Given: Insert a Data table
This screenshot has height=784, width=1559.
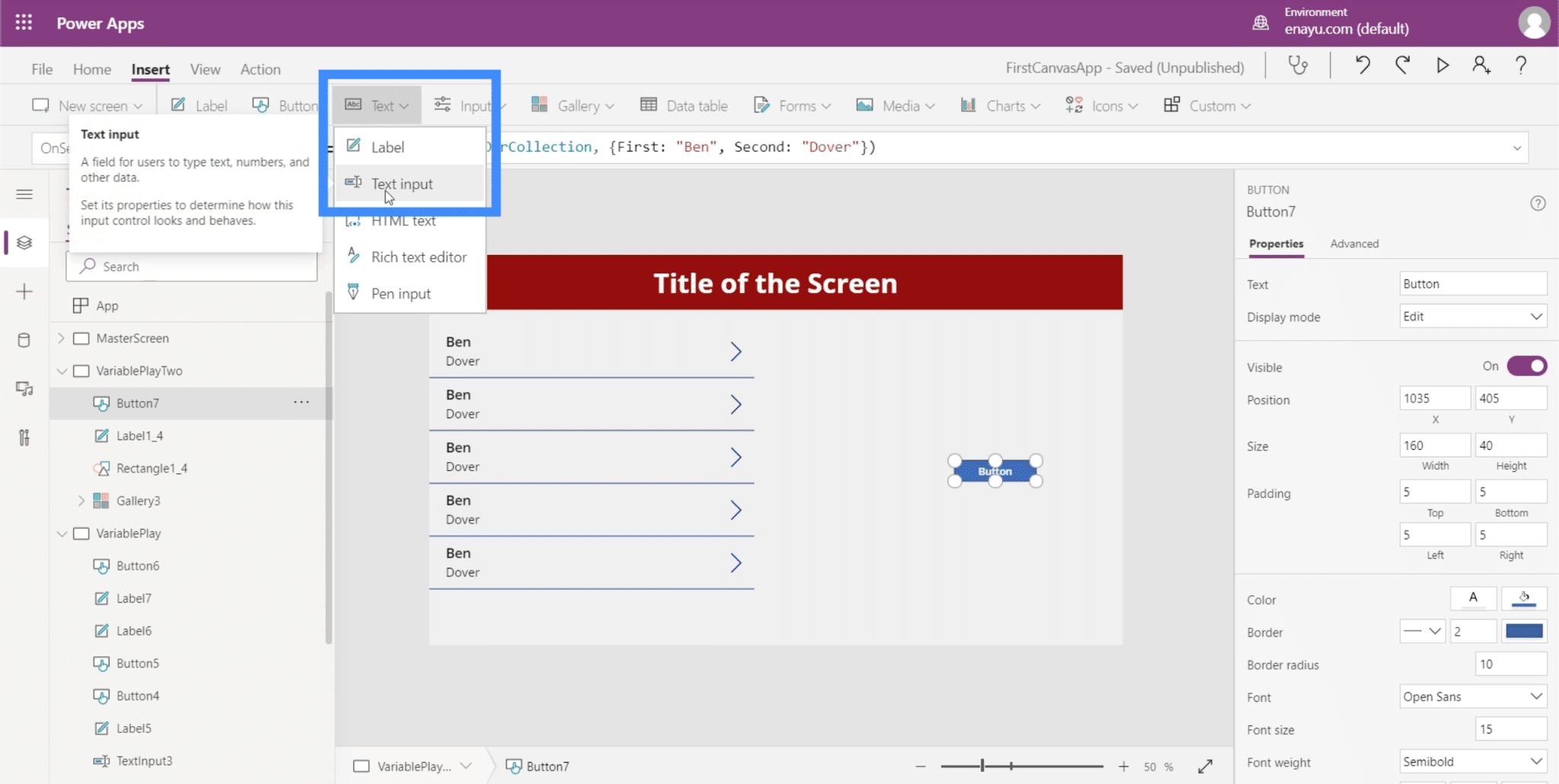Looking at the screenshot, I should click(x=684, y=106).
